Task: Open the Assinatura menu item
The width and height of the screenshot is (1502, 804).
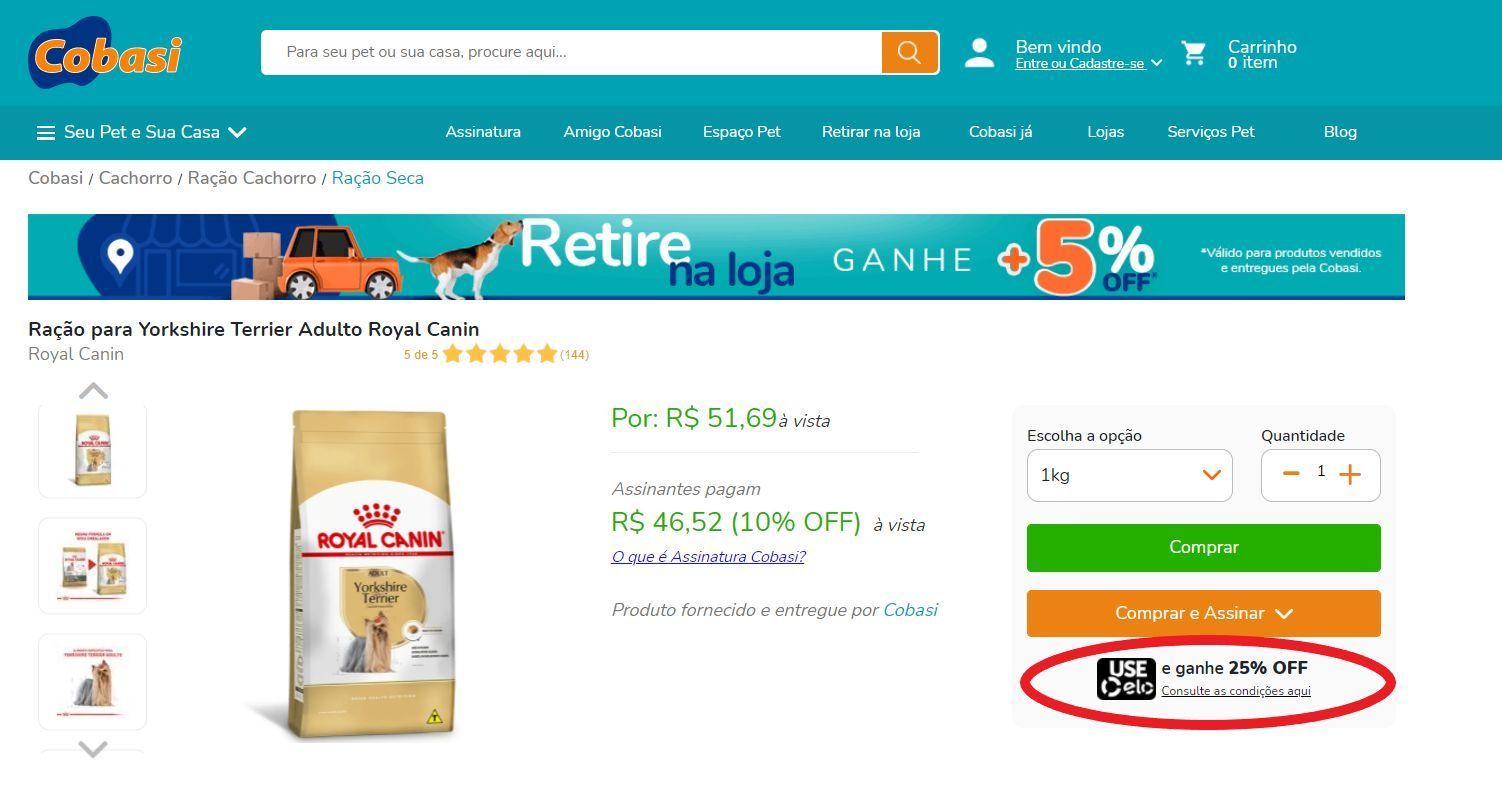Action: [x=483, y=132]
